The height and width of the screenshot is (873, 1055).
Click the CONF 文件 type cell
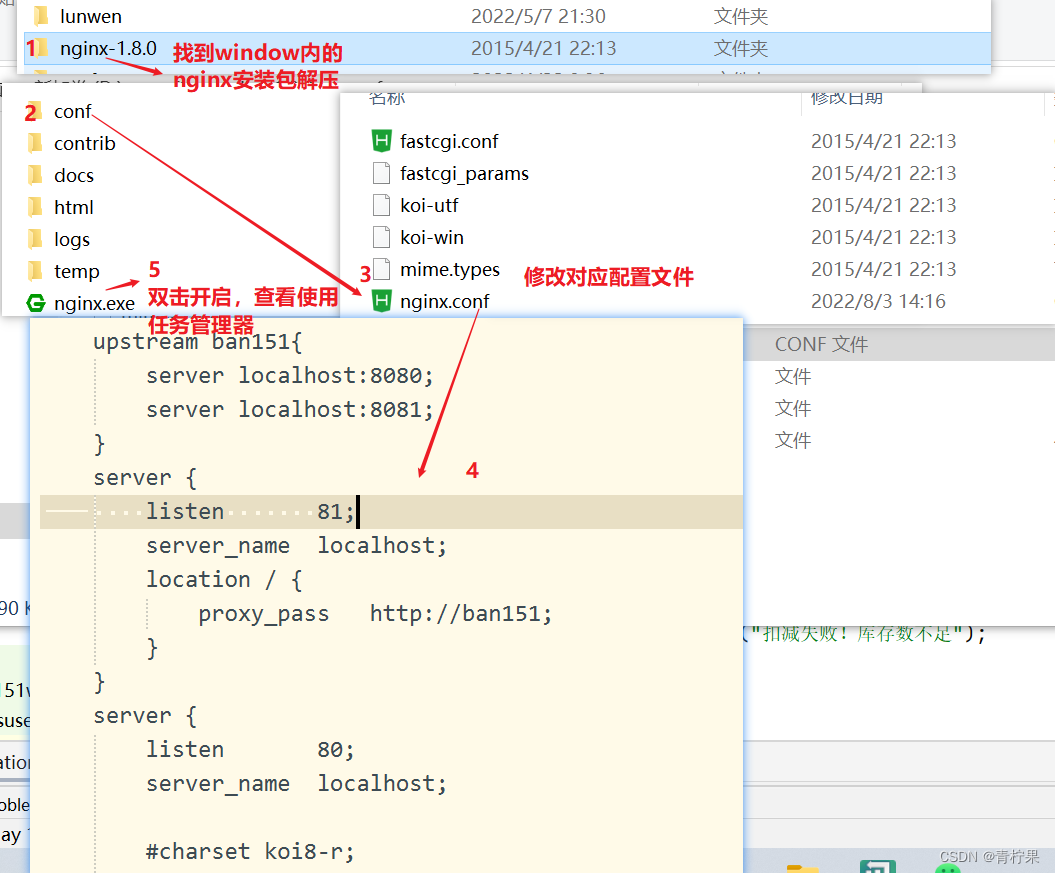821,344
